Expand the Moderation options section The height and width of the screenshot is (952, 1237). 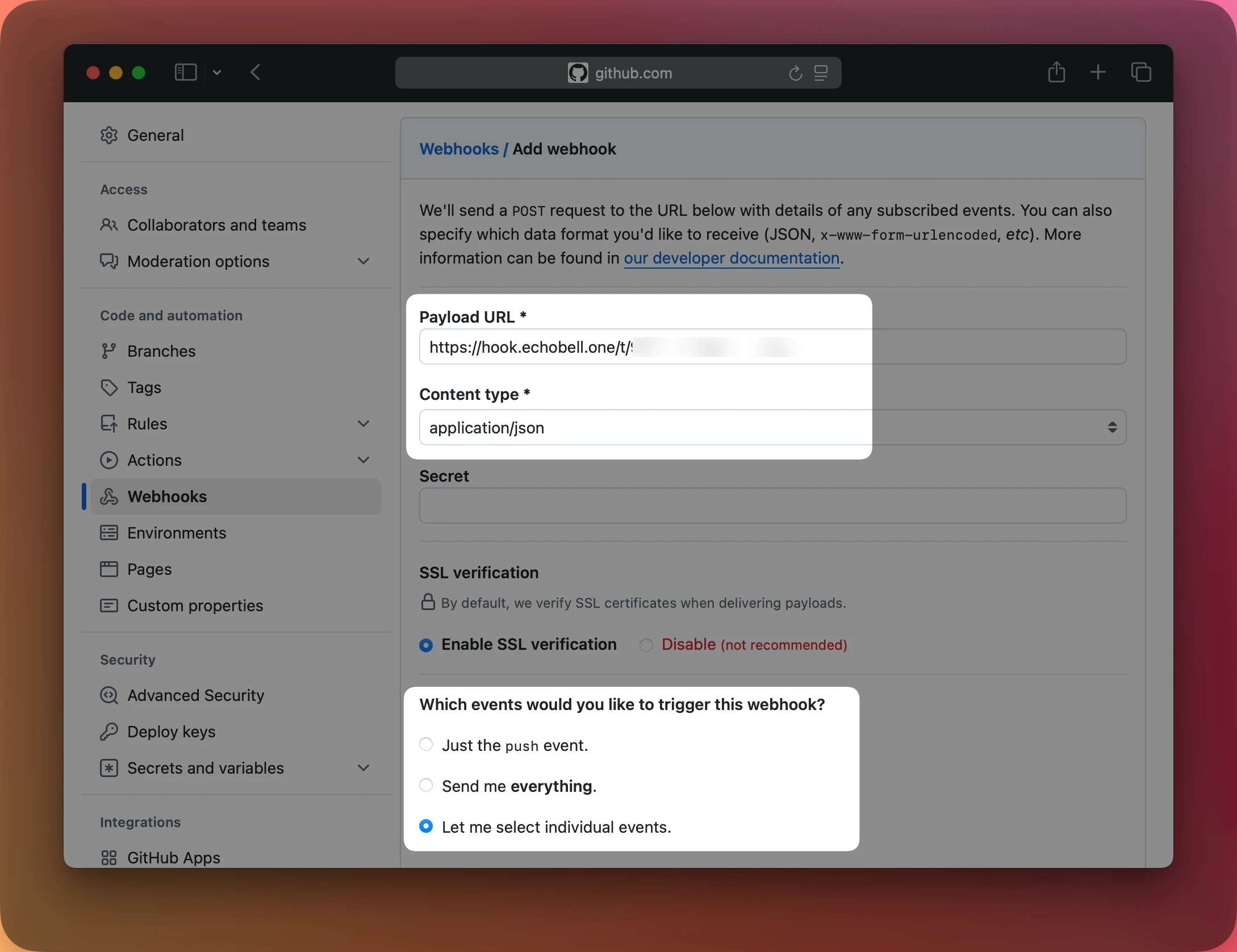tap(363, 261)
